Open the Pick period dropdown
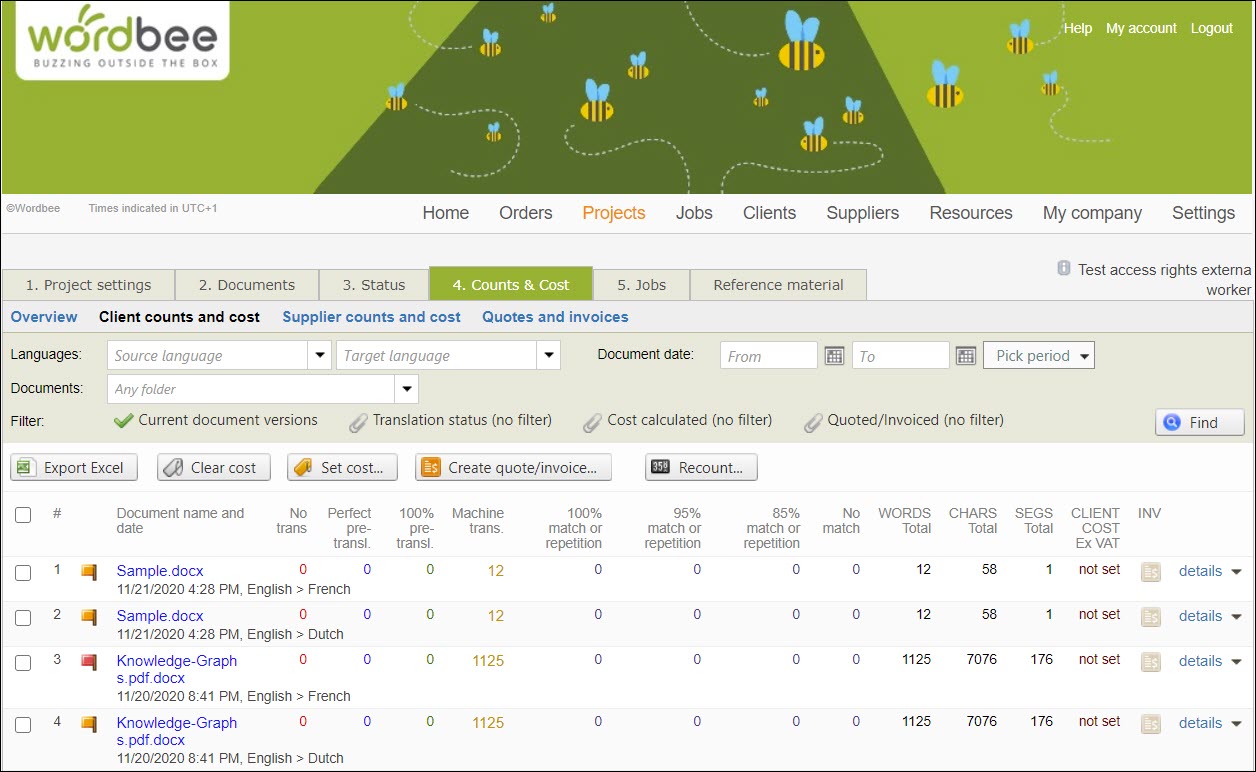 (x=1038, y=355)
